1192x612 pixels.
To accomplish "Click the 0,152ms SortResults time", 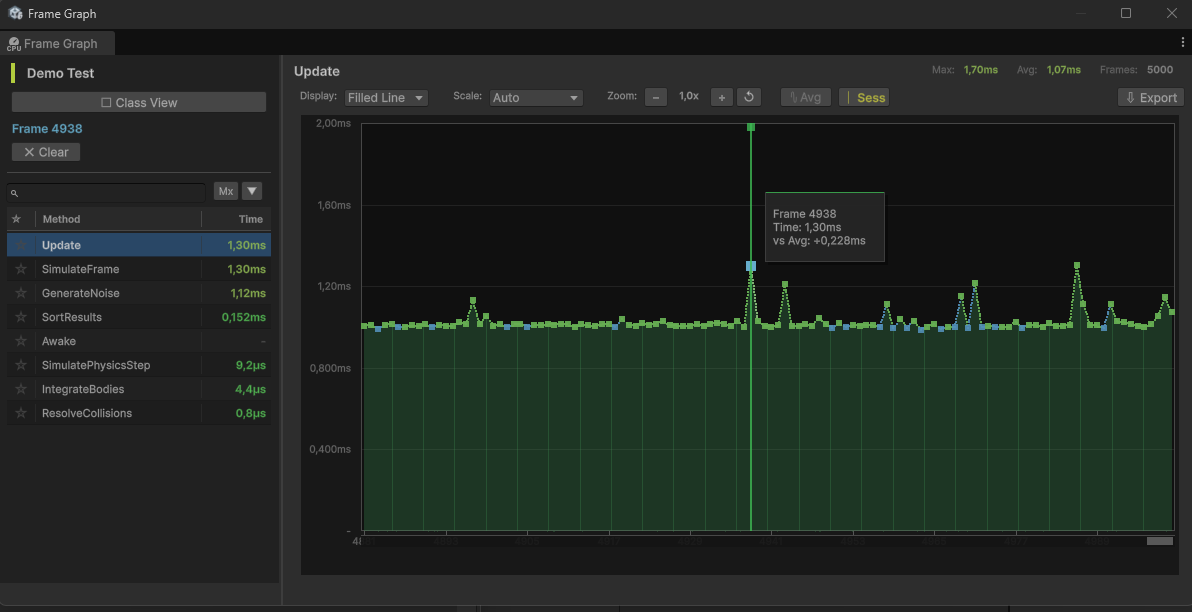I will click(244, 317).
